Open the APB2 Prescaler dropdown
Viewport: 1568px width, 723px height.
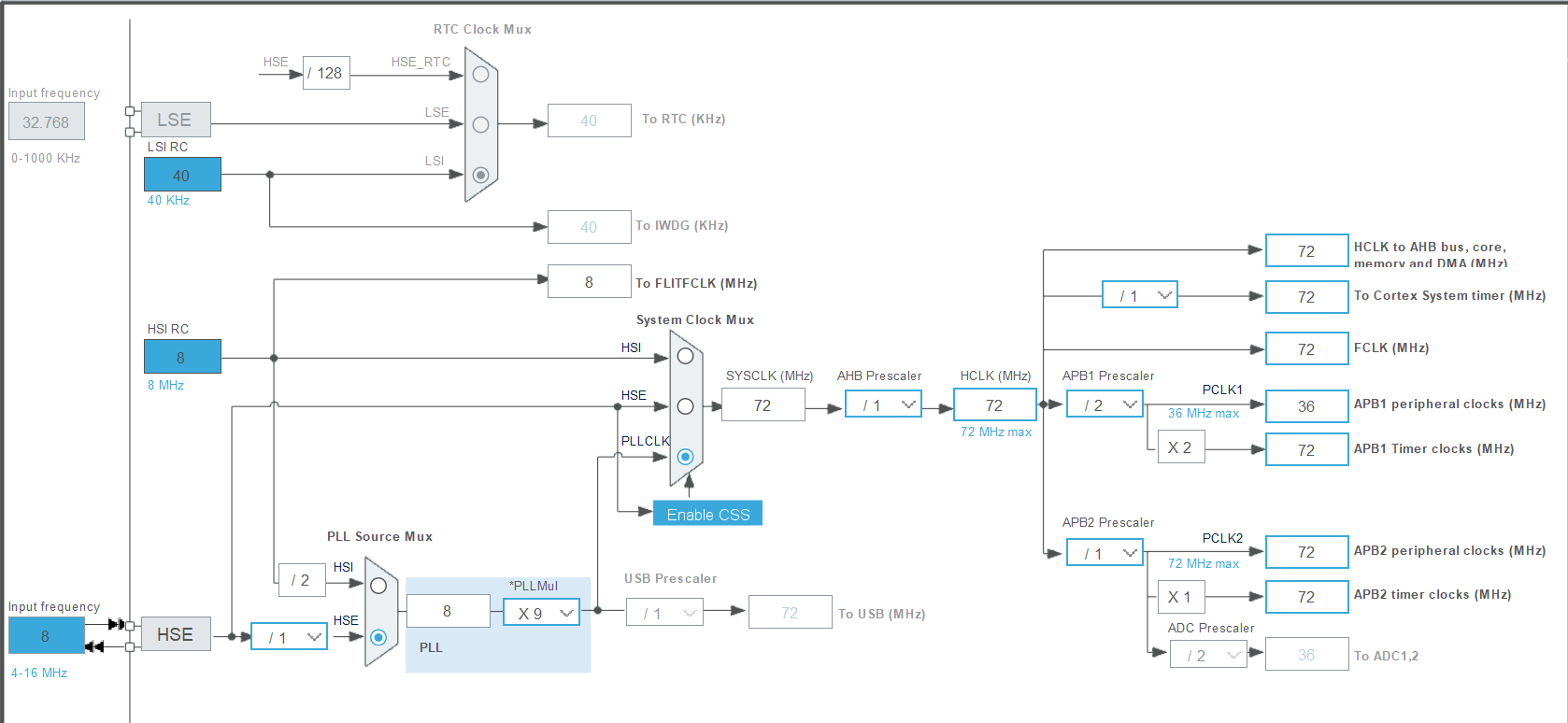1105,553
